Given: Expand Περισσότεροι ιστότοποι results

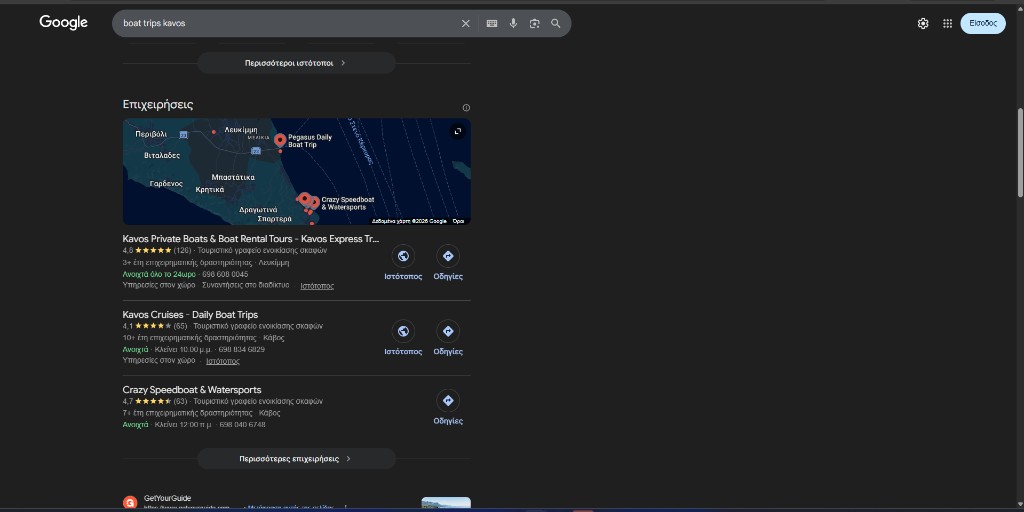Looking at the screenshot, I should tap(296, 63).
